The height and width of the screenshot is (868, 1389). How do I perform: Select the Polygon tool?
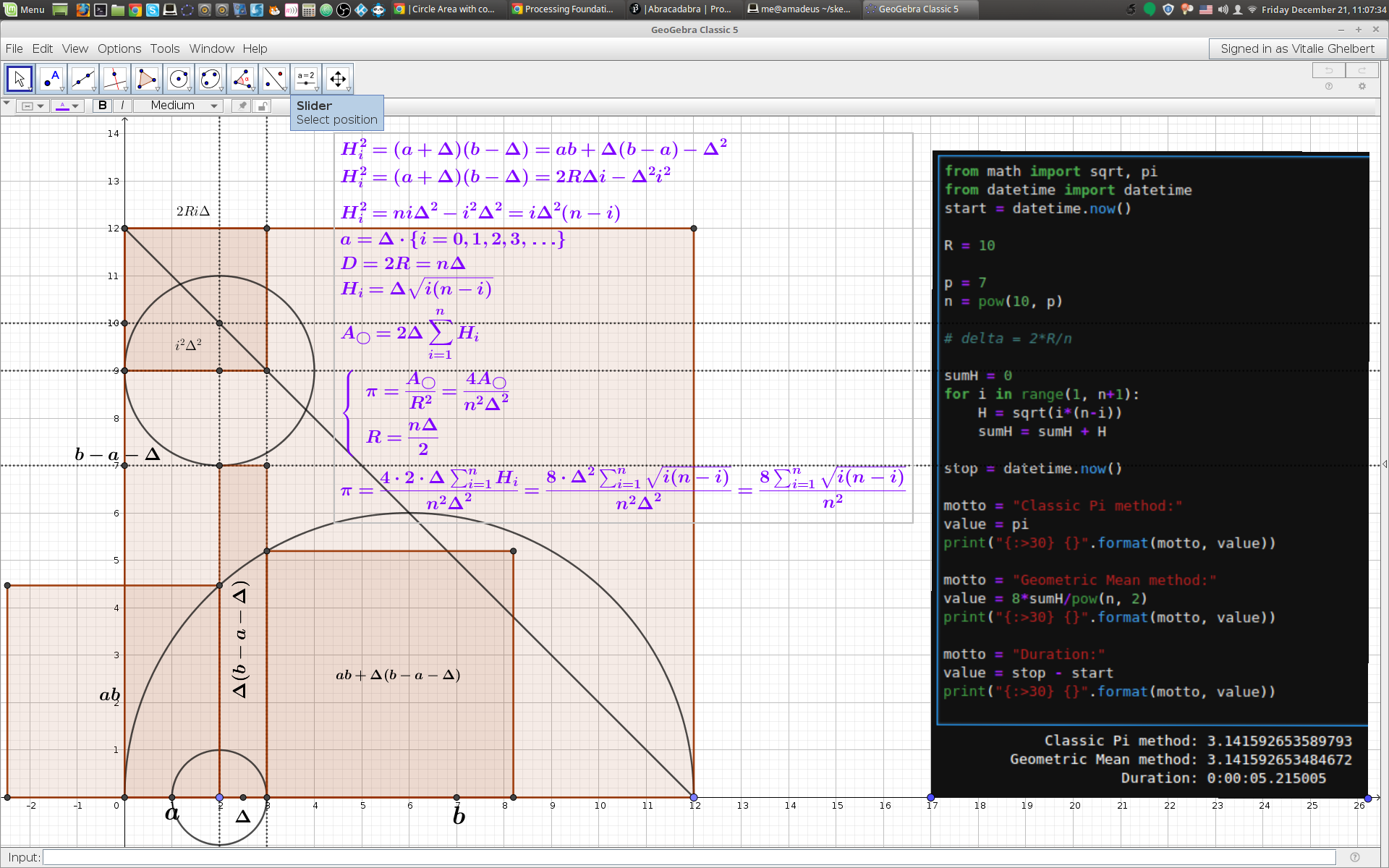pos(147,79)
